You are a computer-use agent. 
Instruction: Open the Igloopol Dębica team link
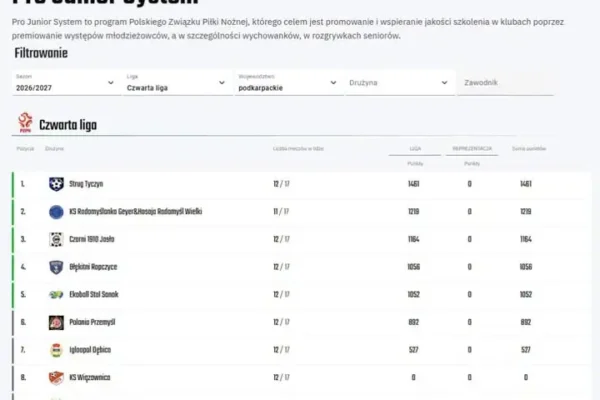tap(90, 350)
